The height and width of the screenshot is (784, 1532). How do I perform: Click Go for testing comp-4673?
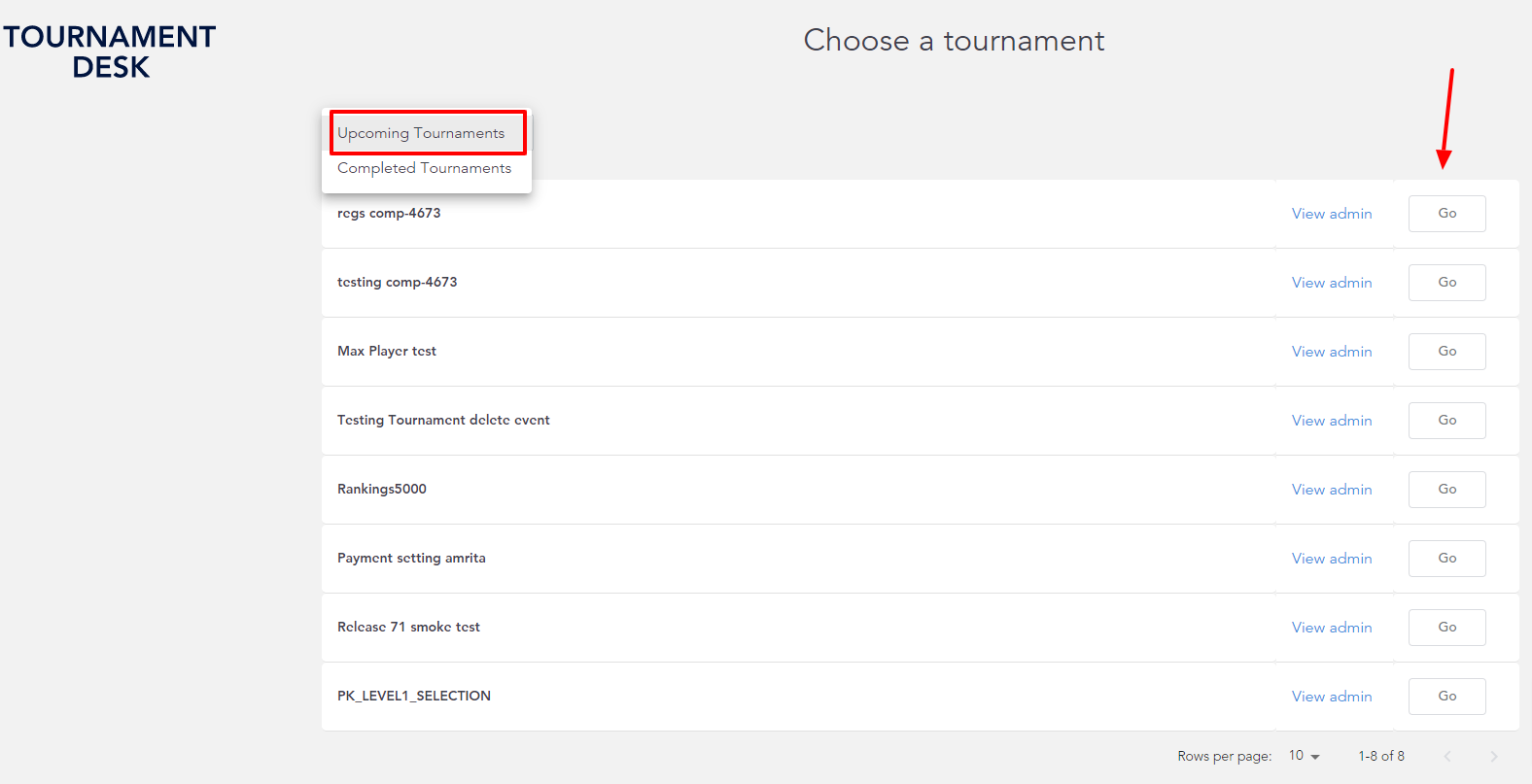(x=1447, y=283)
